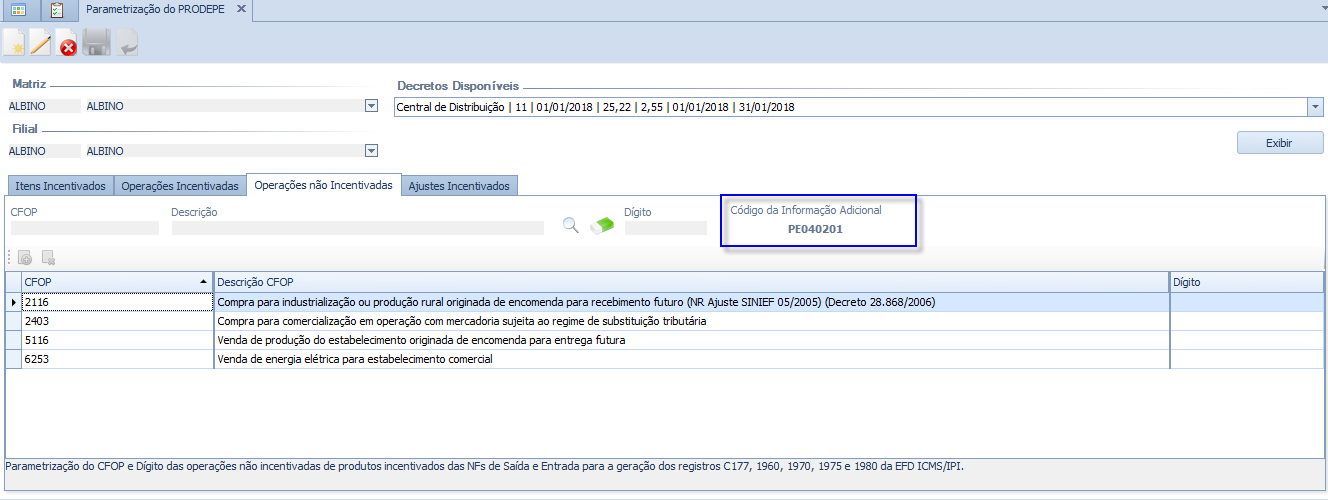The width and height of the screenshot is (1328, 500).
Task: Click the Descrição input field
Action: (358, 228)
